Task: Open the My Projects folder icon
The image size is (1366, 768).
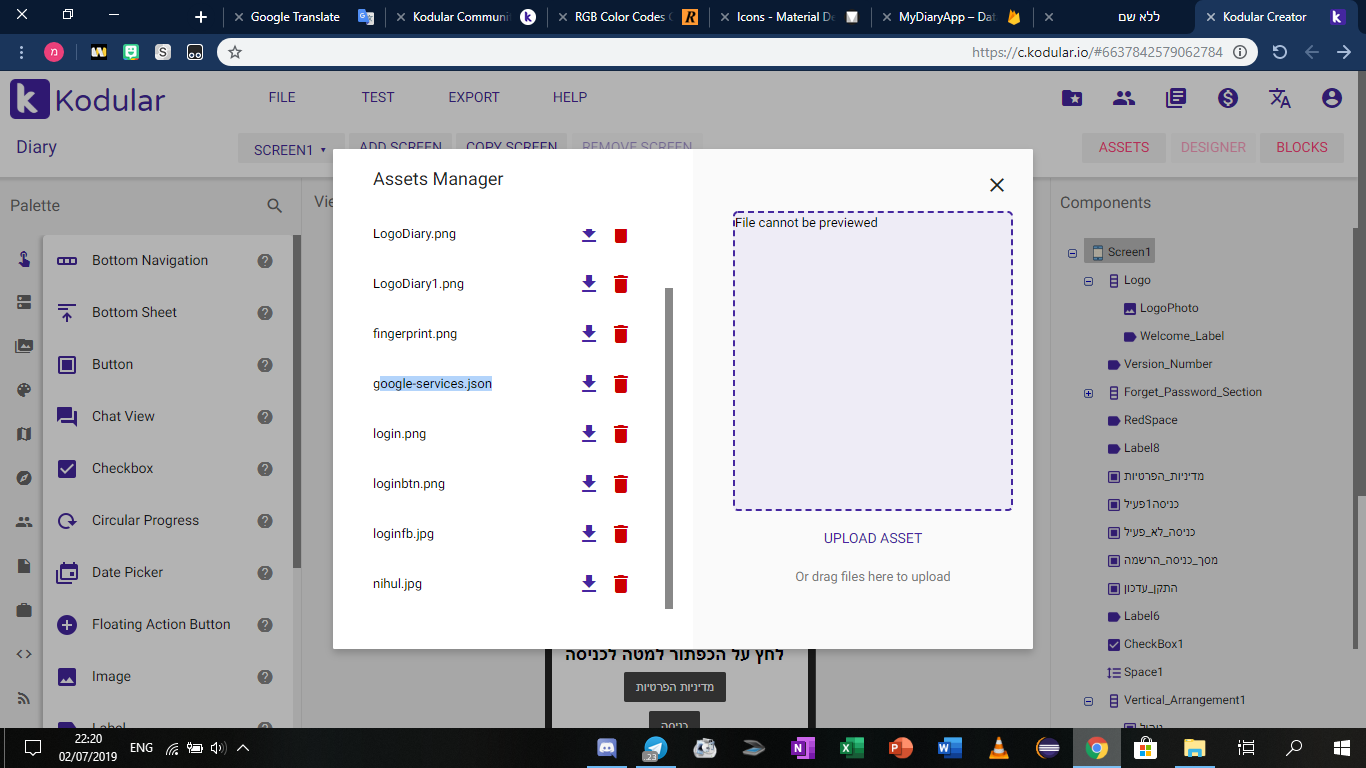Action: point(1071,97)
